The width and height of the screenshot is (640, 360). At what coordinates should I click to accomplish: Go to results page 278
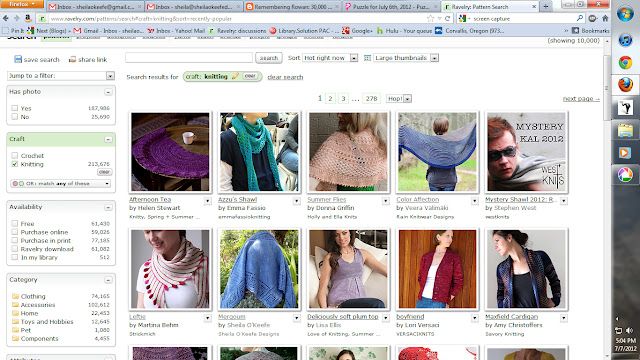coord(371,98)
